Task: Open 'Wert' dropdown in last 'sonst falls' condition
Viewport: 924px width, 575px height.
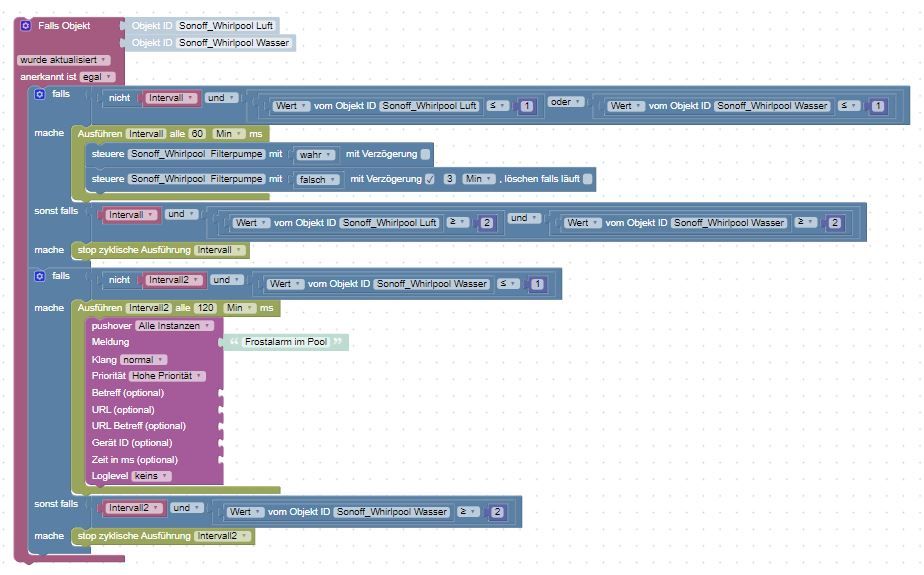Action: coord(245,512)
